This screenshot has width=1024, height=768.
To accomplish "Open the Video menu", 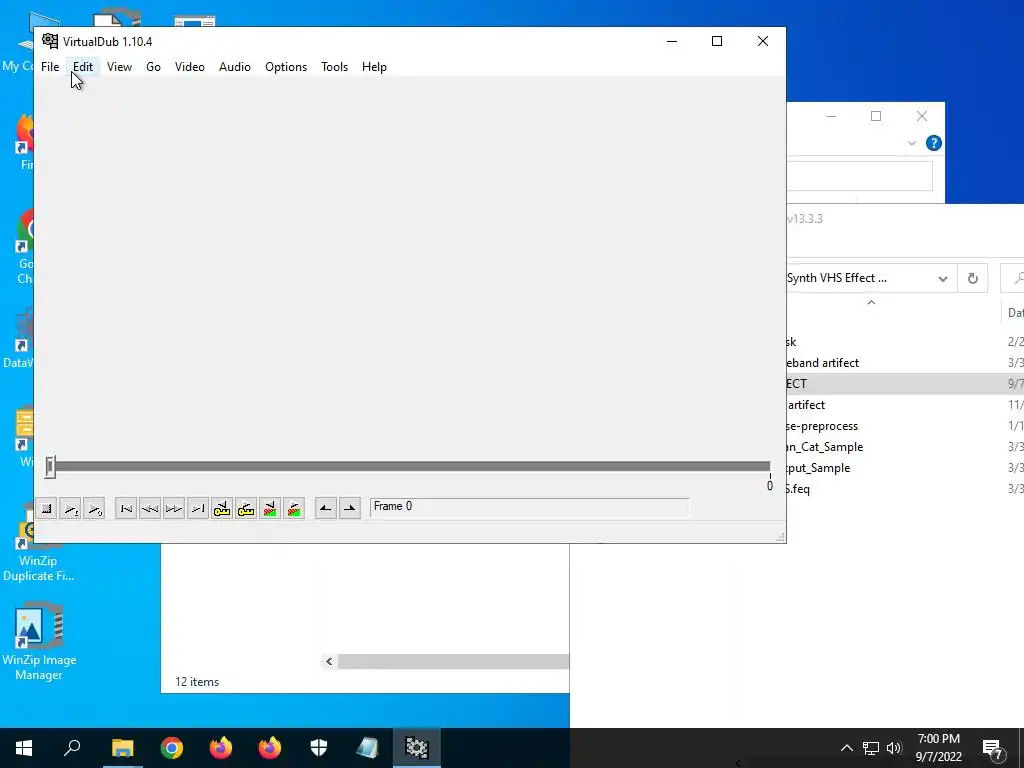I will [190, 67].
